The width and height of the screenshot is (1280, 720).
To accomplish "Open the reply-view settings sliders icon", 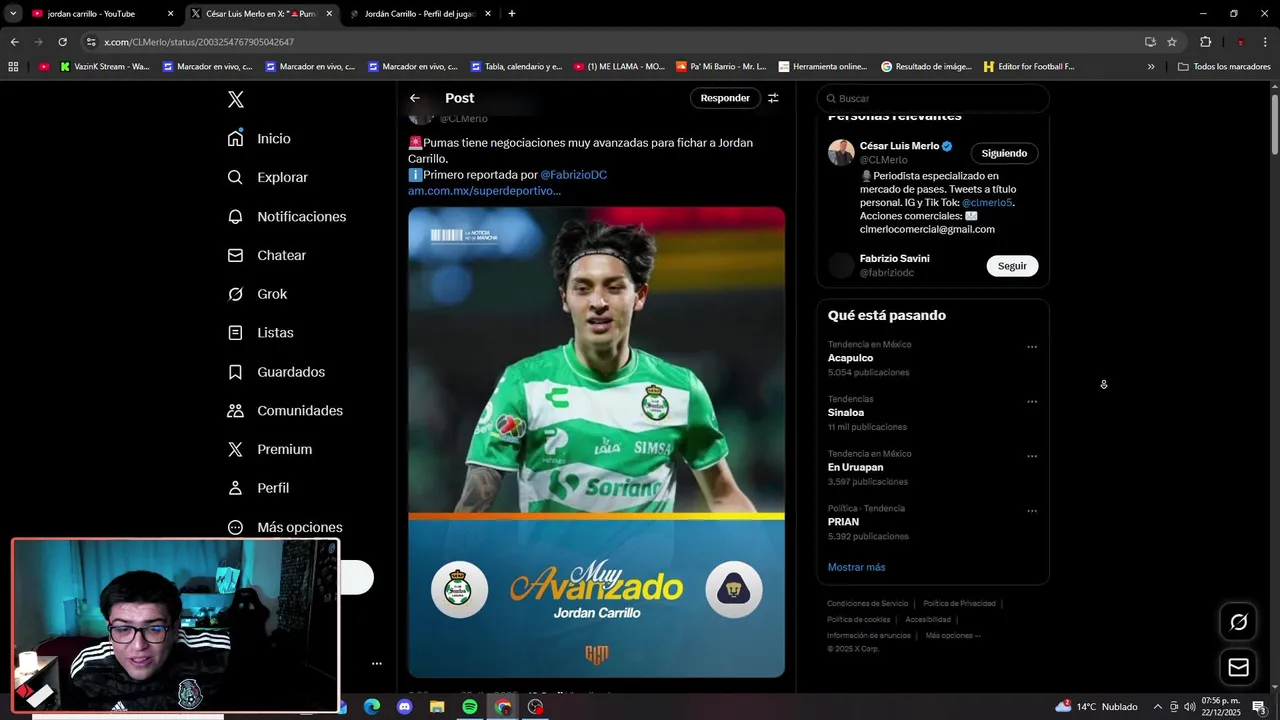I will click(773, 98).
